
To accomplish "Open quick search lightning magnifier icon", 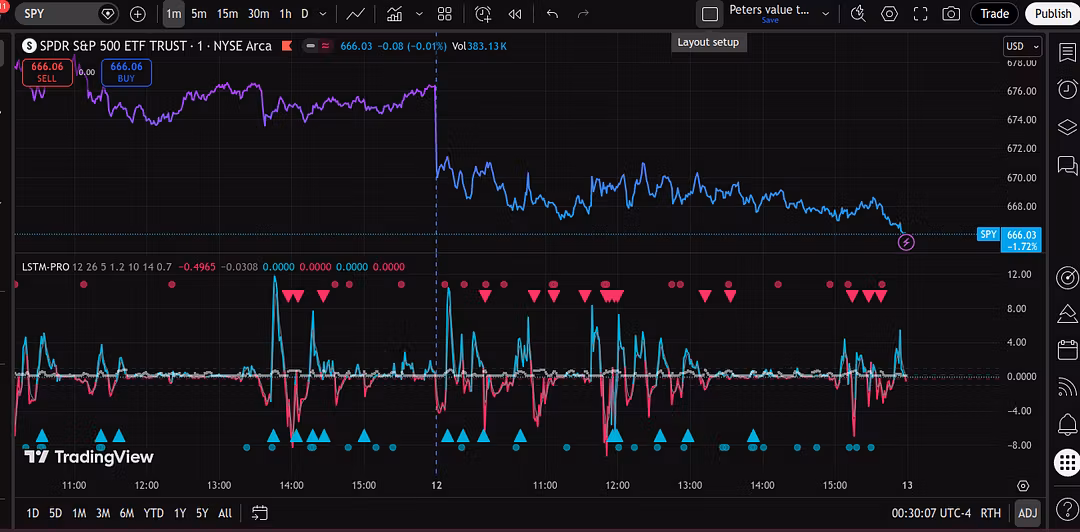I will click(x=858, y=14).
